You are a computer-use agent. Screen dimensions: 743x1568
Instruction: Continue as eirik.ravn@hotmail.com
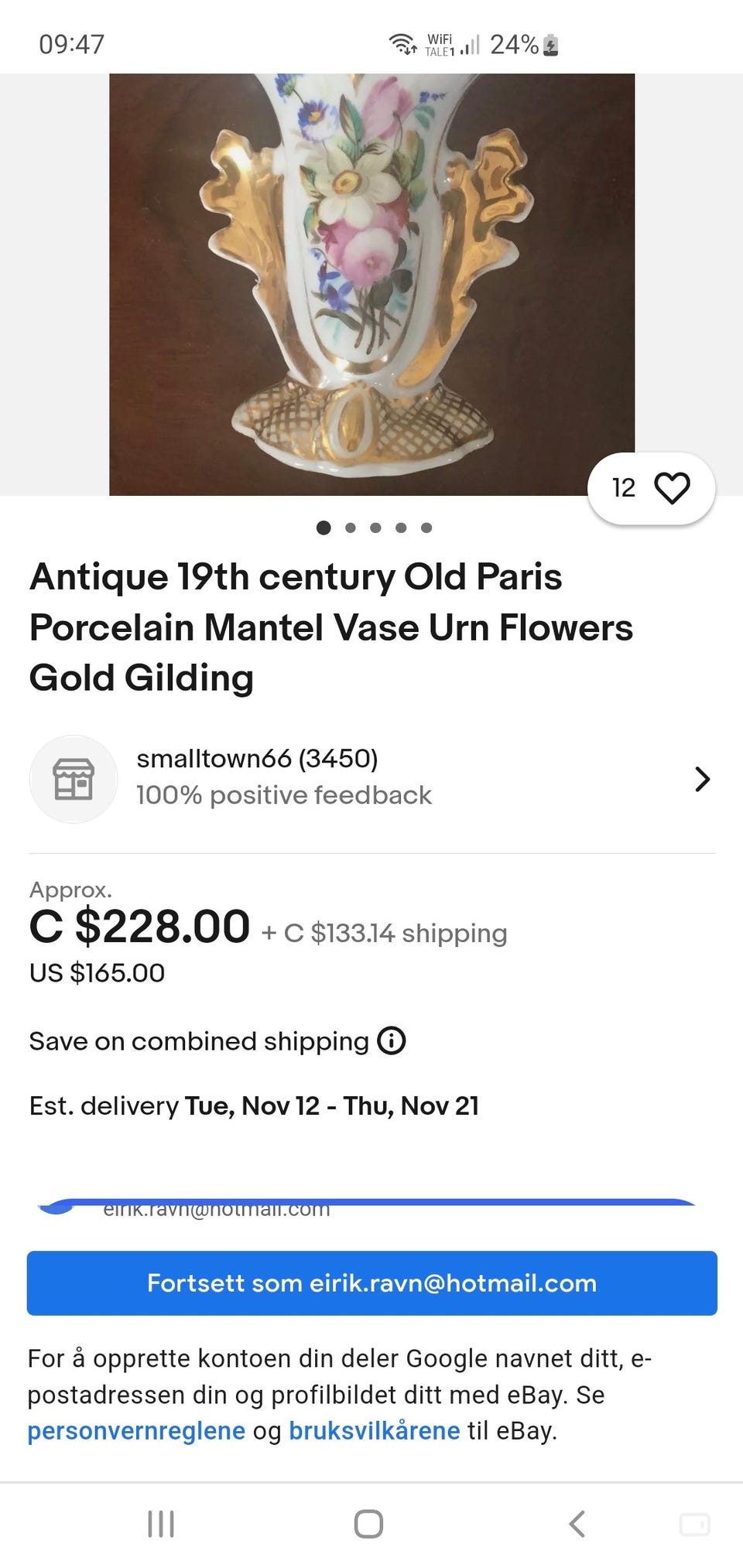(371, 1283)
